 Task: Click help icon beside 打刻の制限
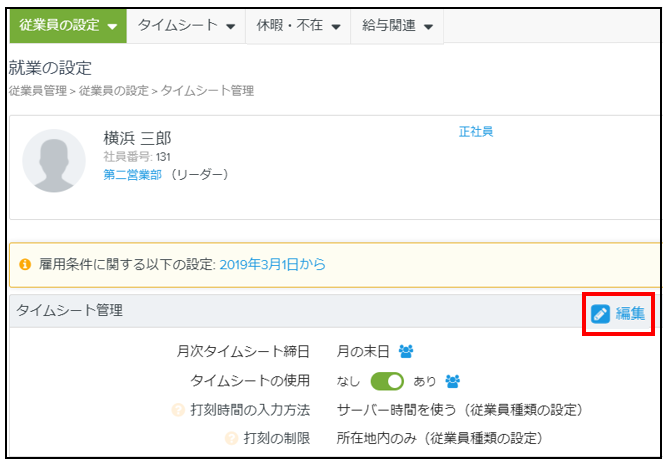(x=231, y=438)
